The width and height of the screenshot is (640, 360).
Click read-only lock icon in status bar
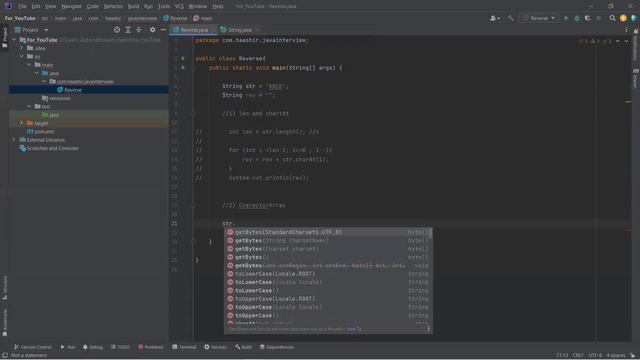click(x=632, y=356)
